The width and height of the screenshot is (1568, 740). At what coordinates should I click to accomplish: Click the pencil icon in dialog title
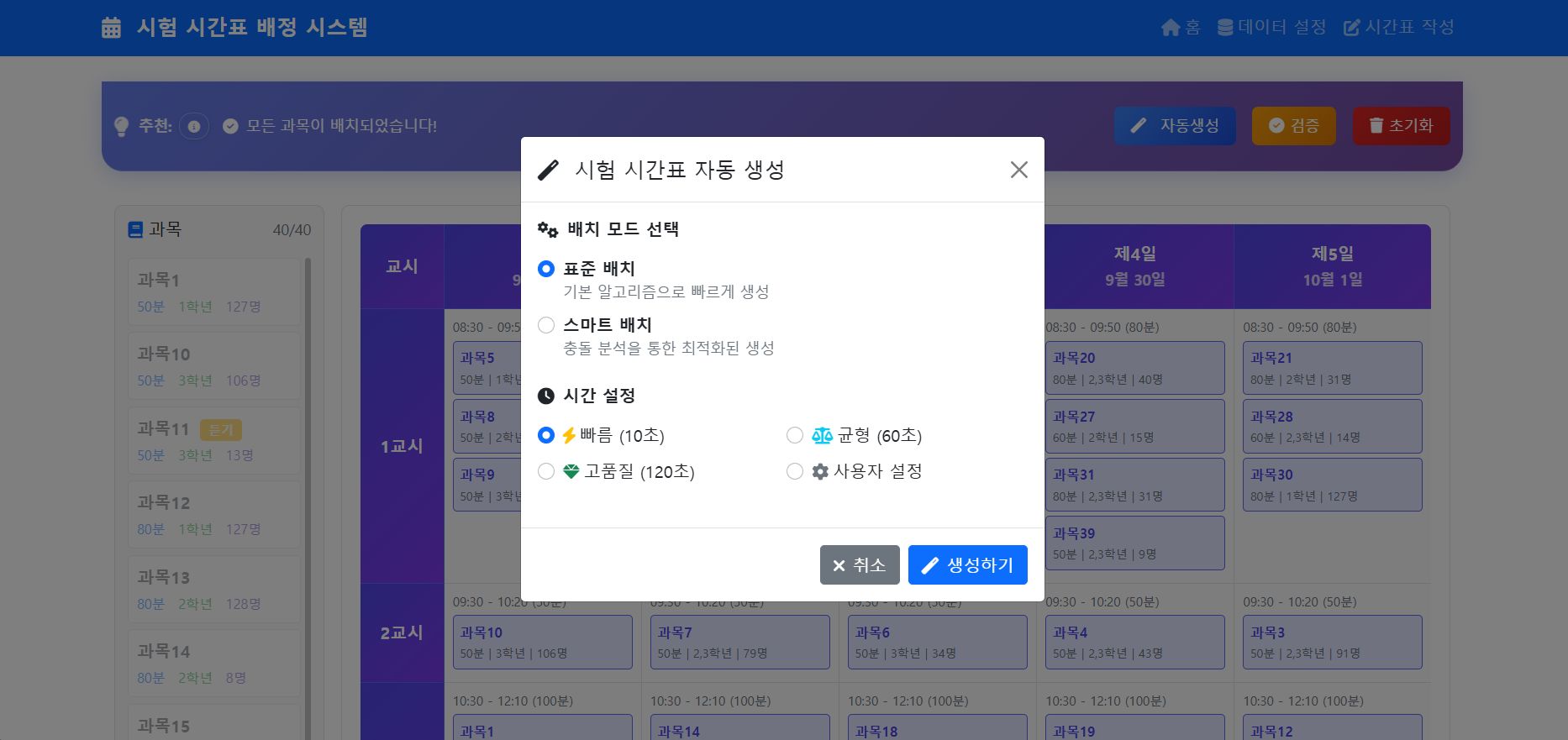pyautogui.click(x=548, y=171)
